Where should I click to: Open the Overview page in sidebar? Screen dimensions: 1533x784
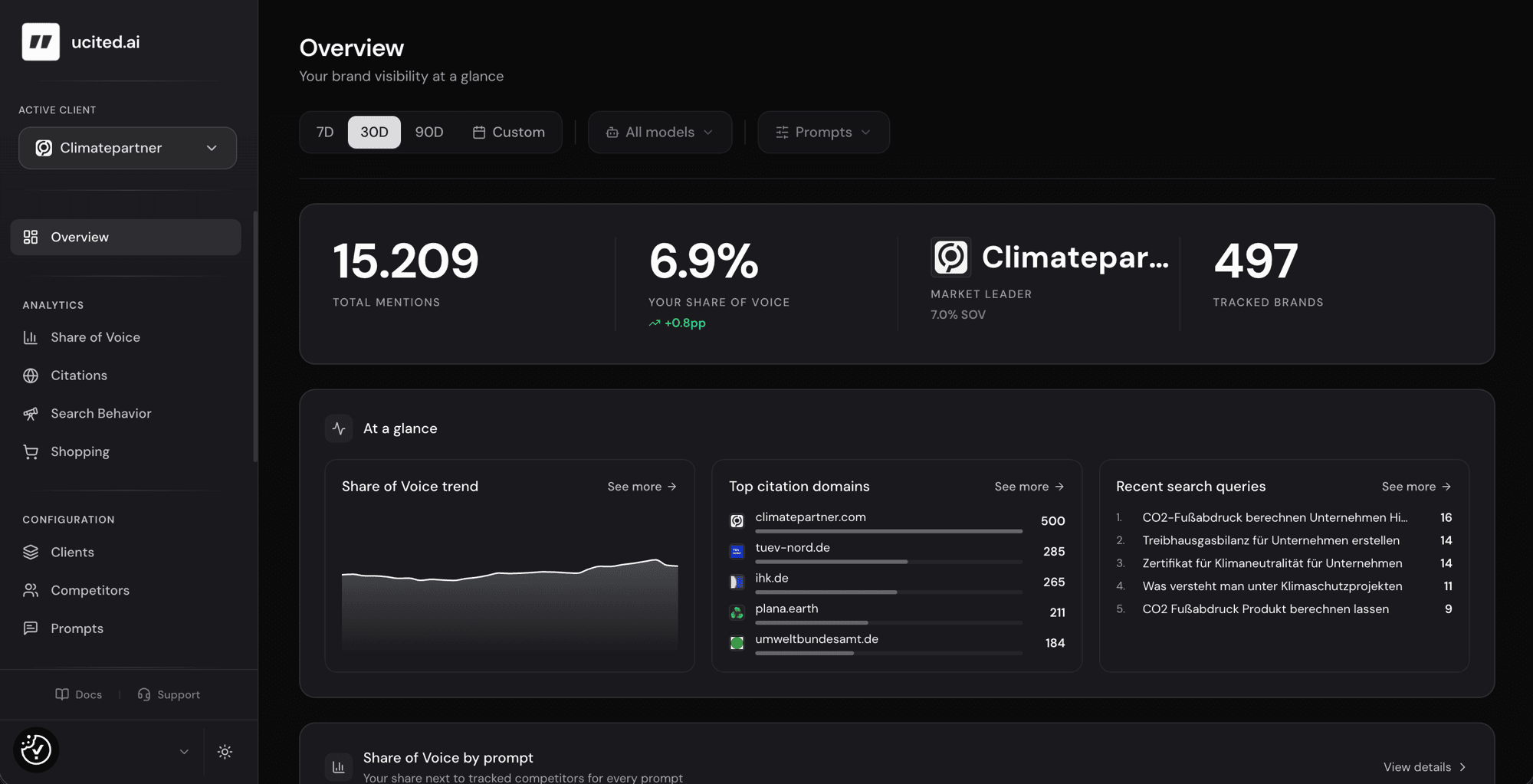click(126, 237)
